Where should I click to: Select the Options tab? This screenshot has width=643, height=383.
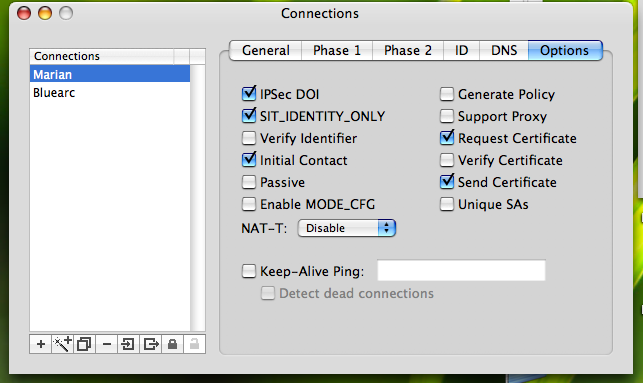pyautogui.click(x=565, y=50)
